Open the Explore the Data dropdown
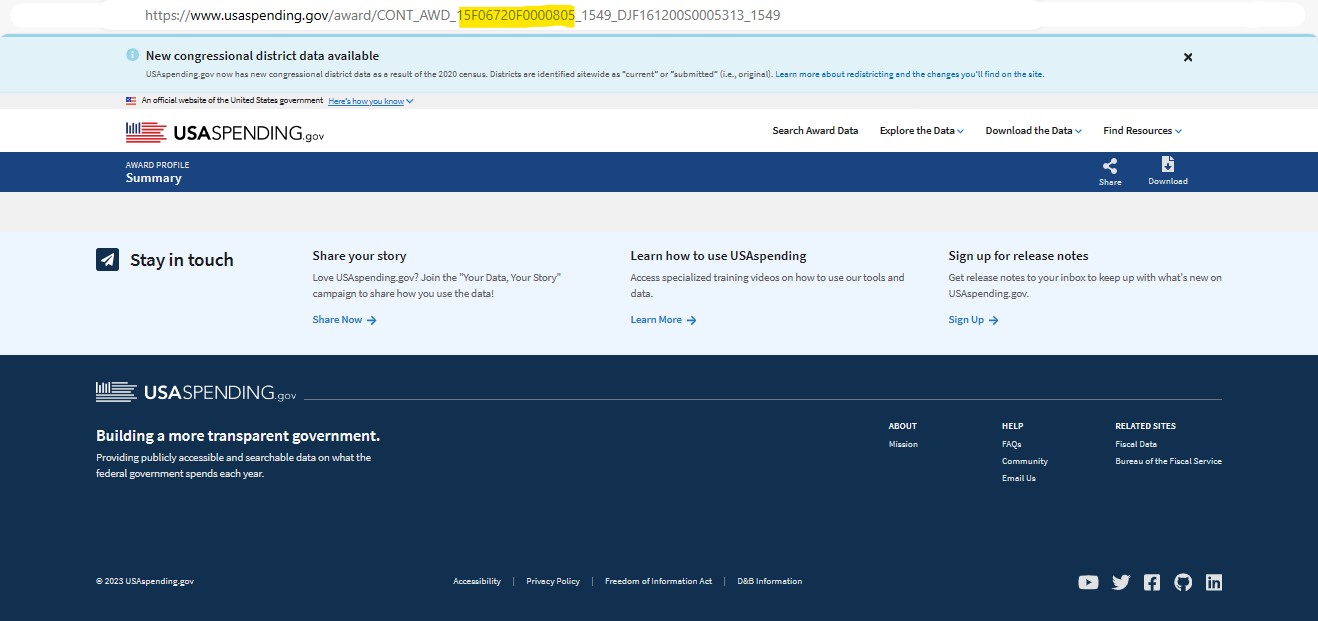The width and height of the screenshot is (1318, 621). [x=922, y=131]
